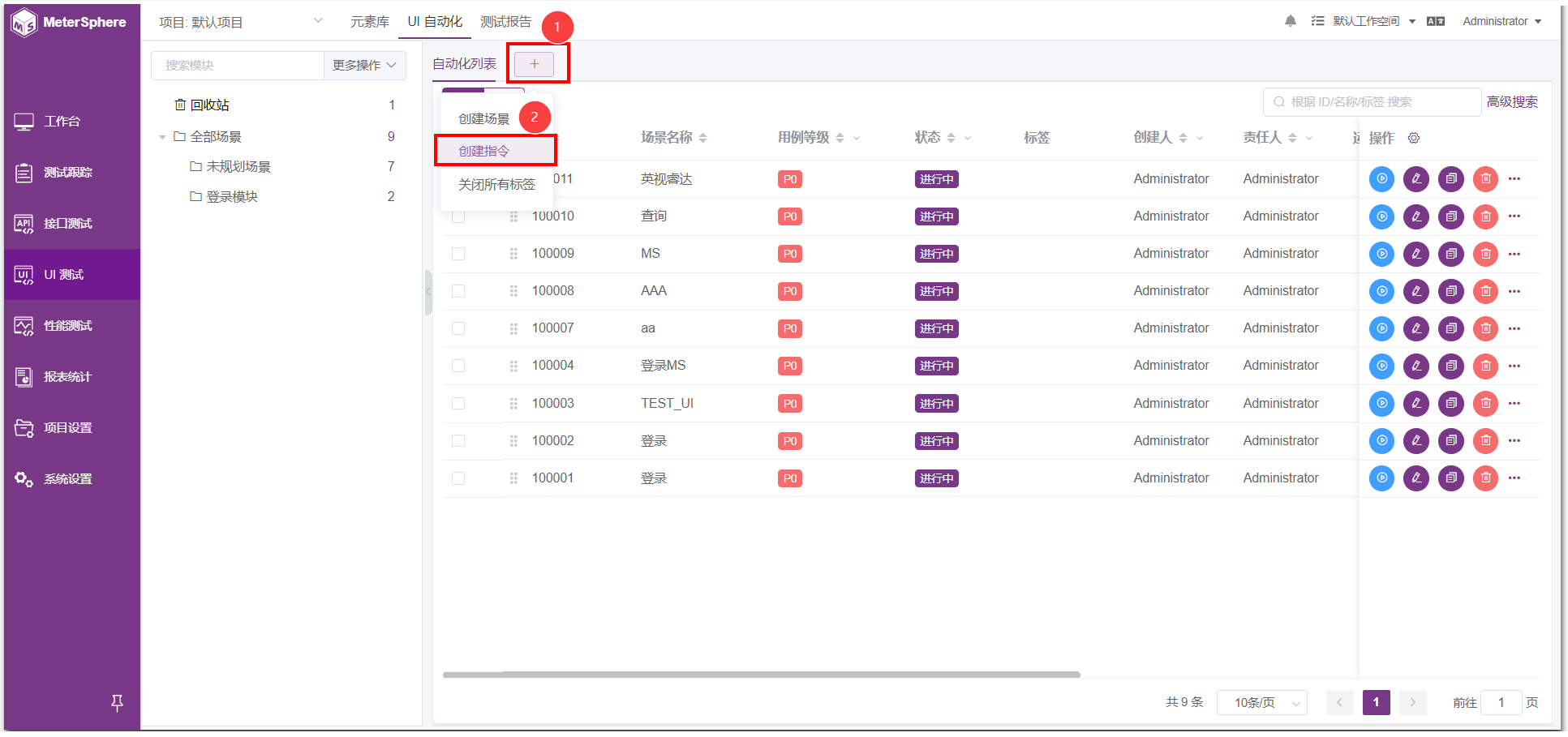
Task: Edit scenario 100010 查询 with pencil icon
Action: pyautogui.click(x=1416, y=216)
